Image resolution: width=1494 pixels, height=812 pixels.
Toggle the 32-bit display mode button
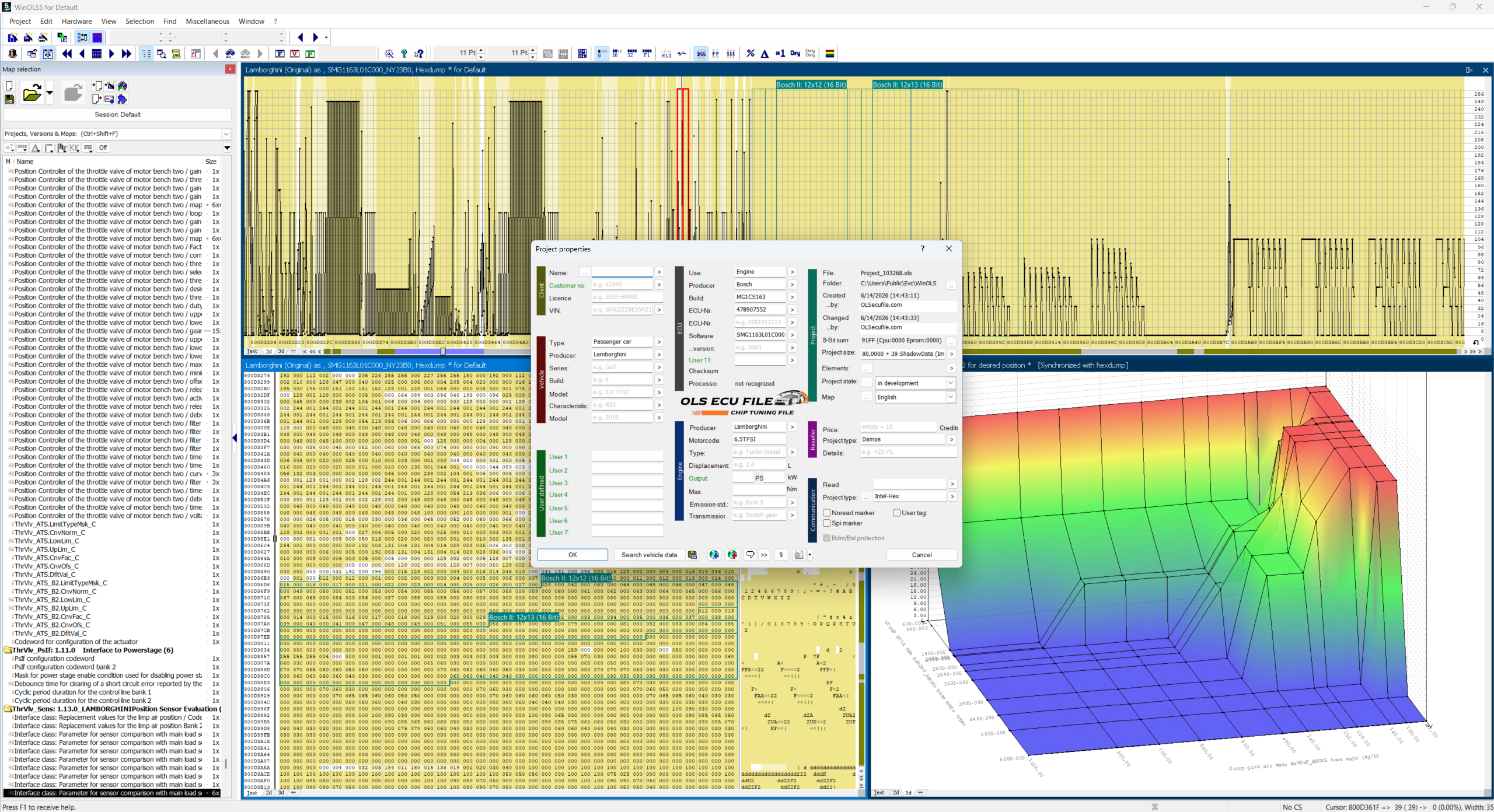(x=632, y=54)
